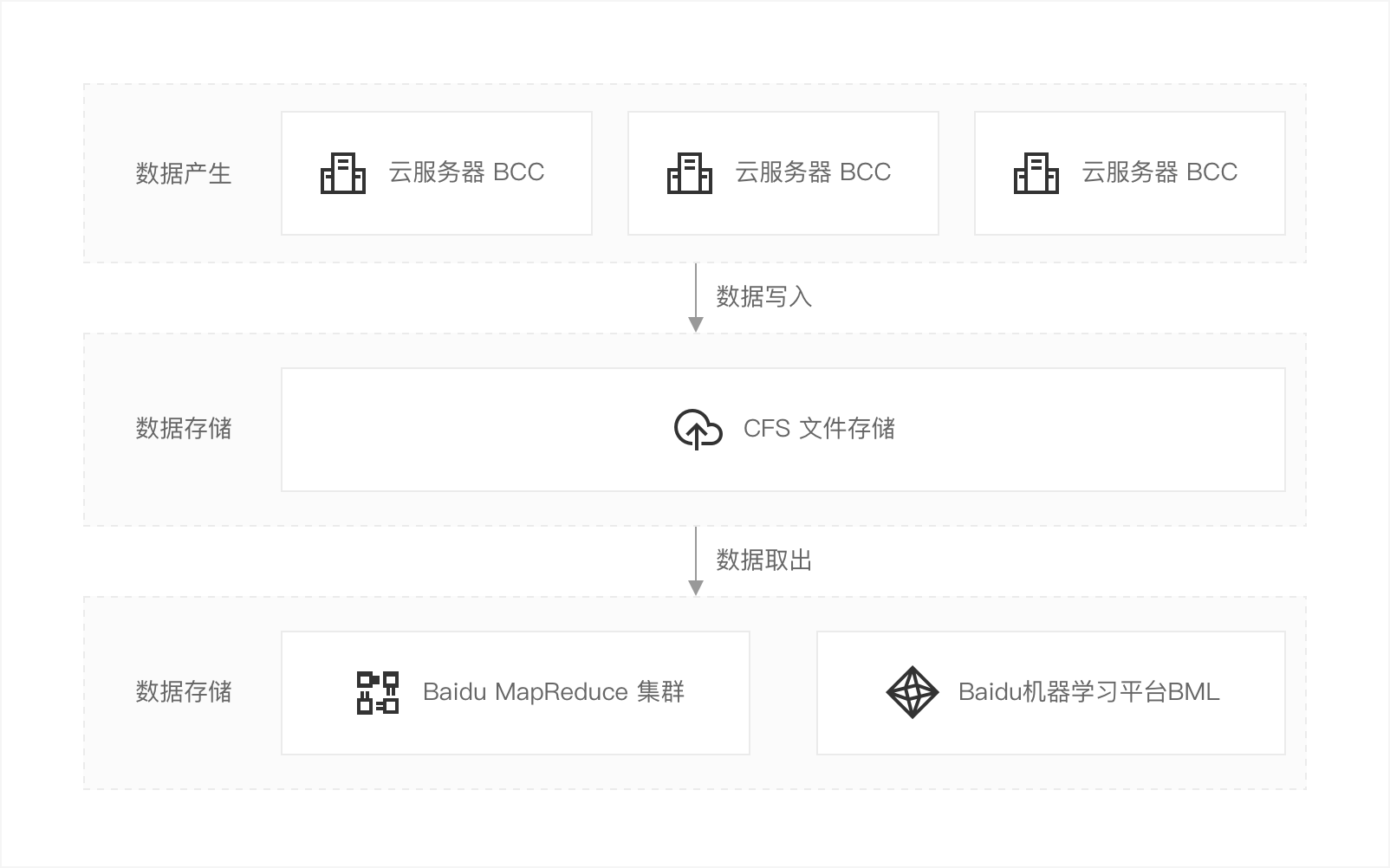The width and height of the screenshot is (1390, 868).
Task: Click the building icon in the middle BCC card
Action: pyautogui.click(x=690, y=172)
